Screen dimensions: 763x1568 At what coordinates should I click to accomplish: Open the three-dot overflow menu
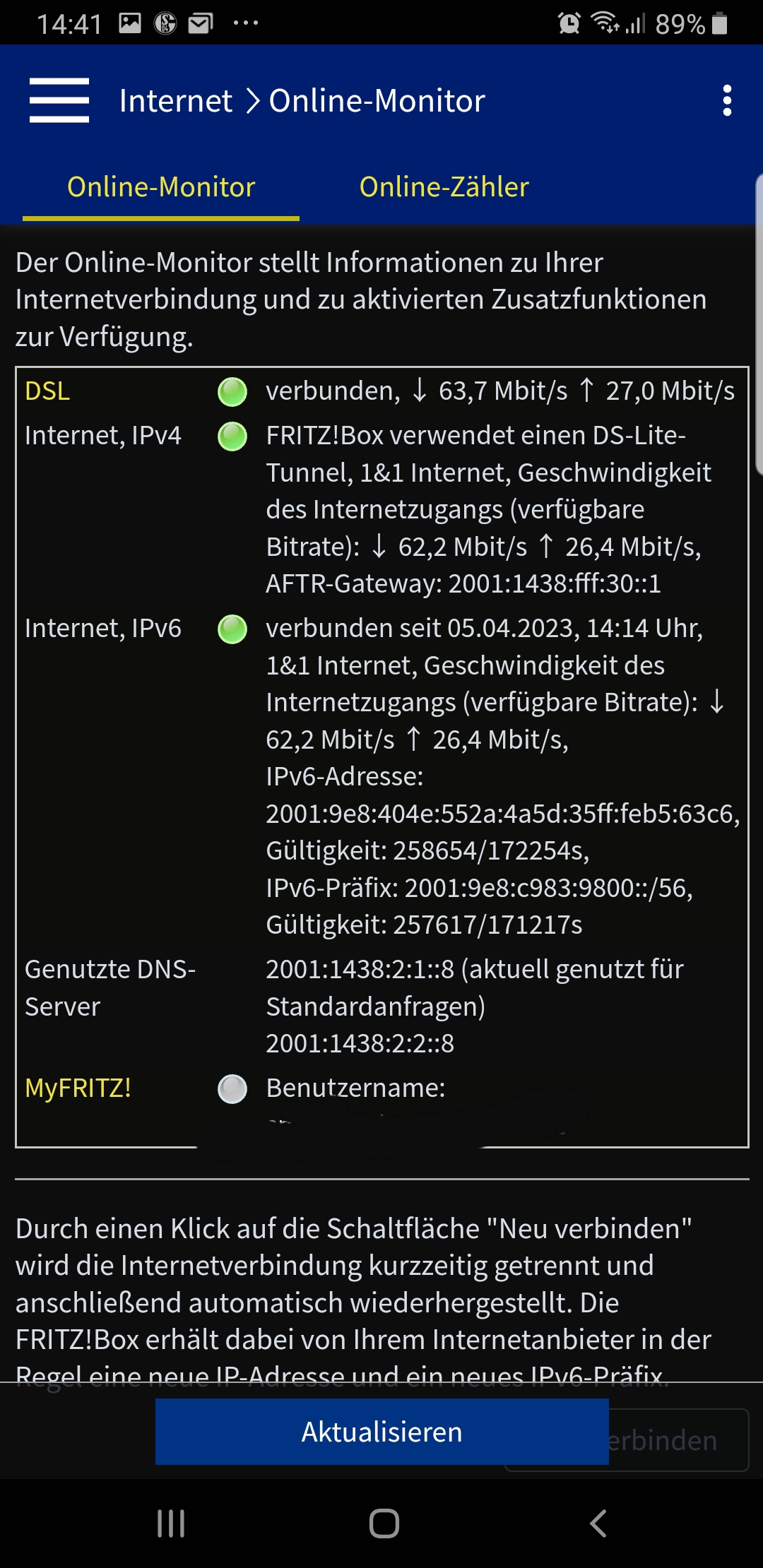(727, 101)
